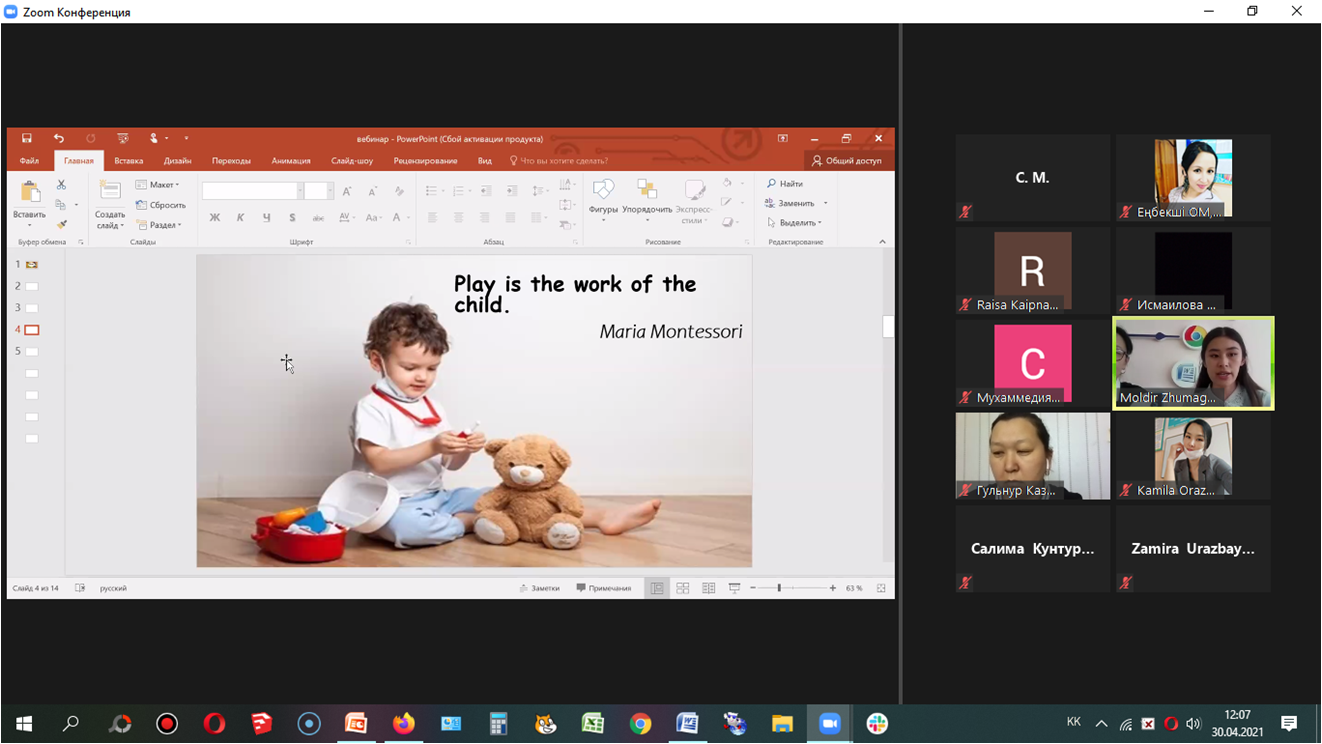Click the Упорядочить arrange icon
Screen dimensions: 1322x744
pos(647,197)
